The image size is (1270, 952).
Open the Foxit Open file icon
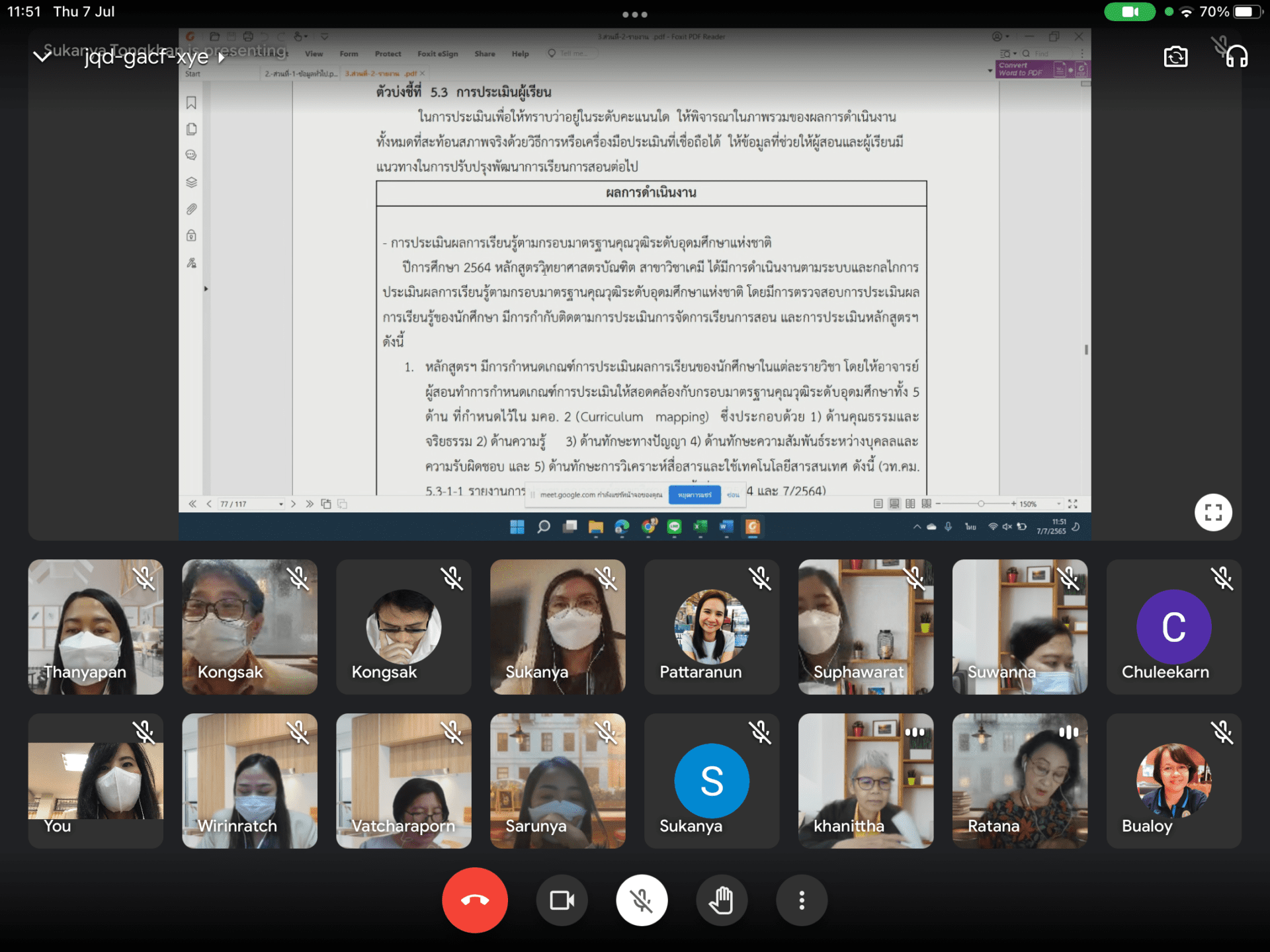[x=214, y=37]
